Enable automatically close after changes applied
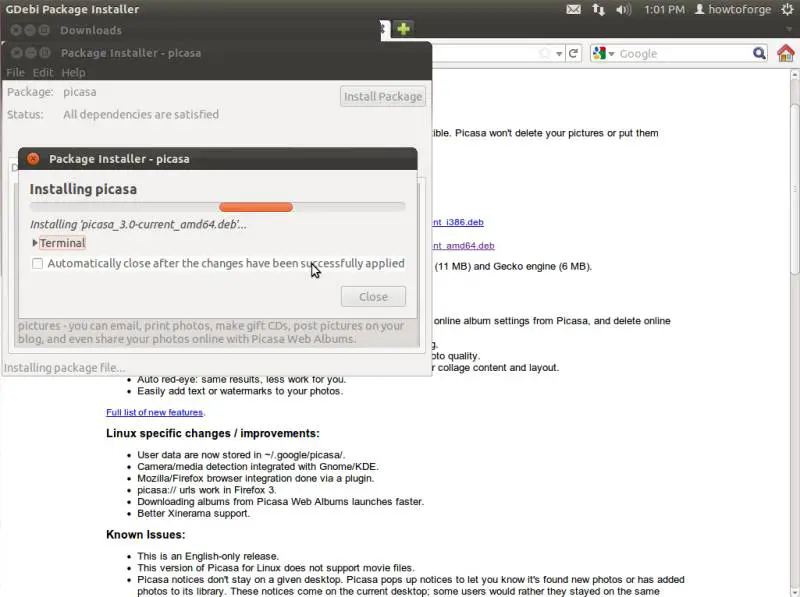This screenshot has height=597, width=800. pos(37,263)
